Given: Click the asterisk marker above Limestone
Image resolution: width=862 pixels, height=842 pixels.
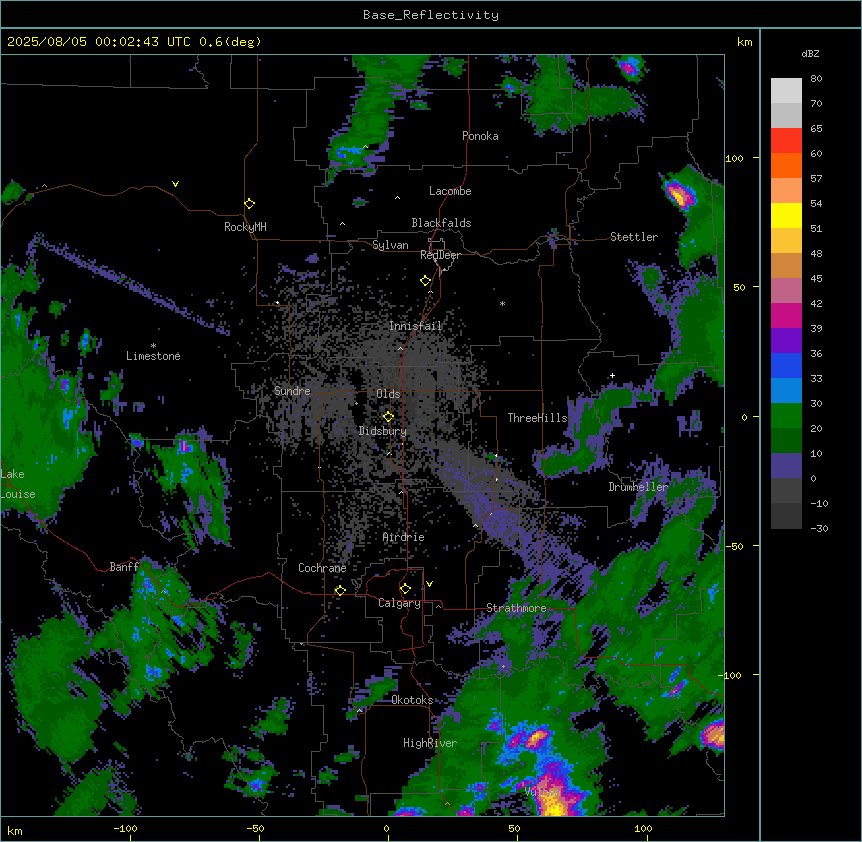Looking at the screenshot, I should [x=153, y=346].
